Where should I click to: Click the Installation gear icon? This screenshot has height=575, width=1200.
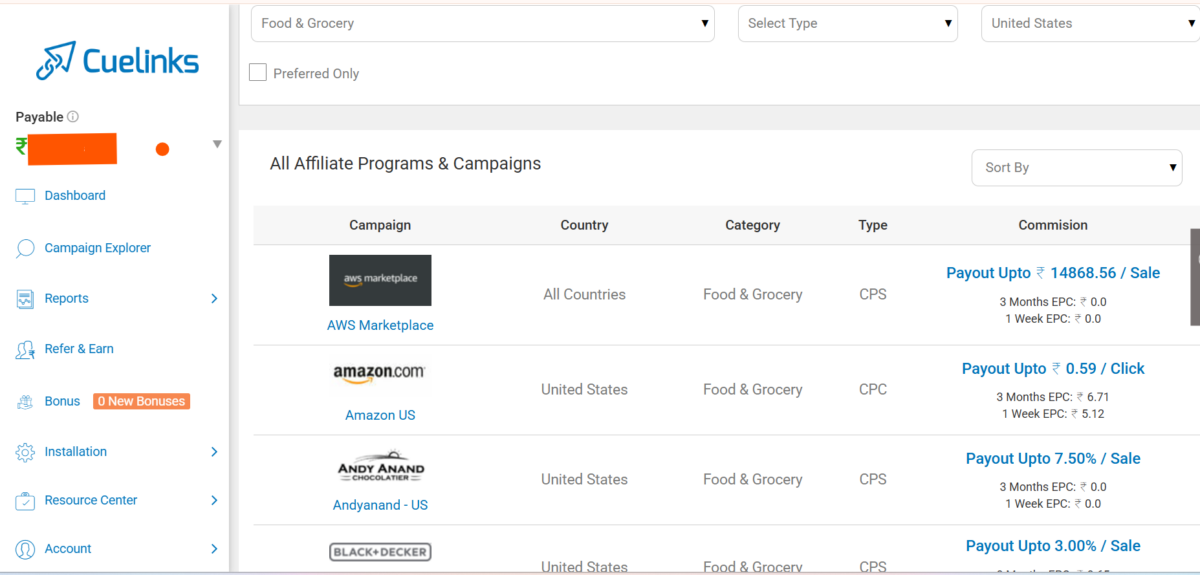point(25,452)
